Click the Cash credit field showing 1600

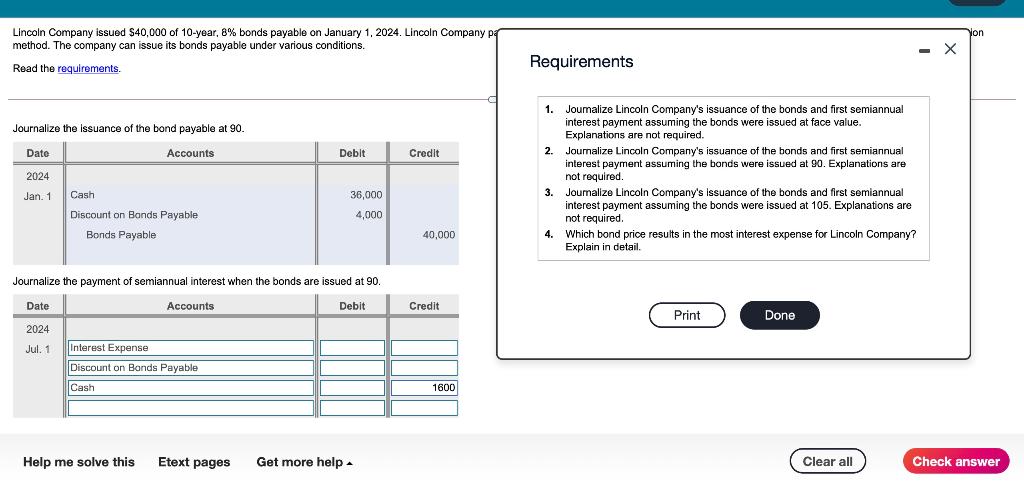pyautogui.click(x=424, y=388)
